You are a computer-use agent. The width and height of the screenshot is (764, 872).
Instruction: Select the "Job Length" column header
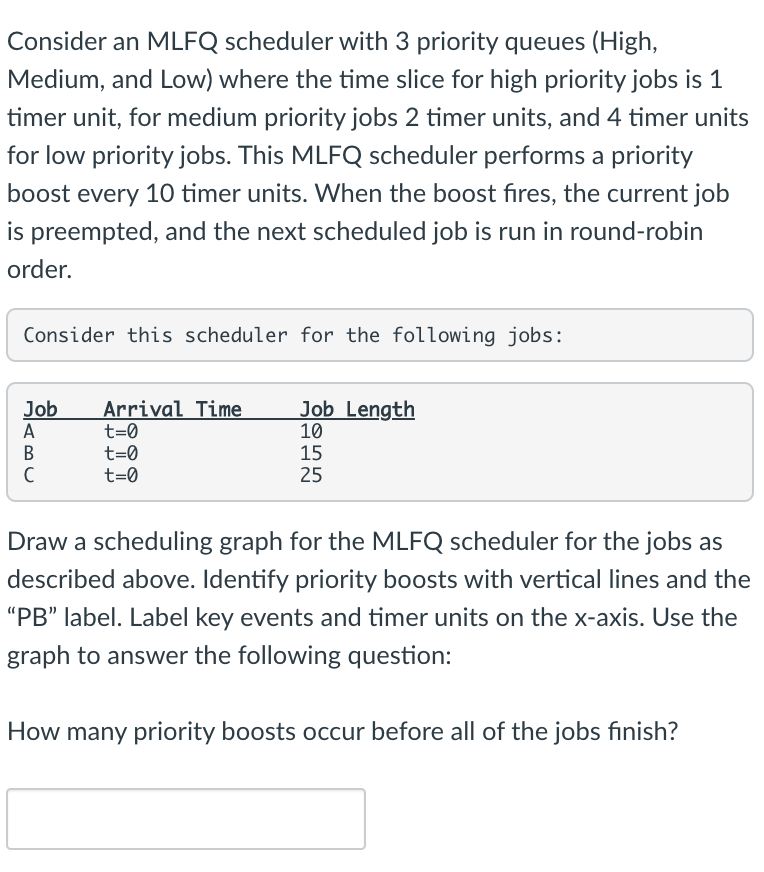[355, 408]
